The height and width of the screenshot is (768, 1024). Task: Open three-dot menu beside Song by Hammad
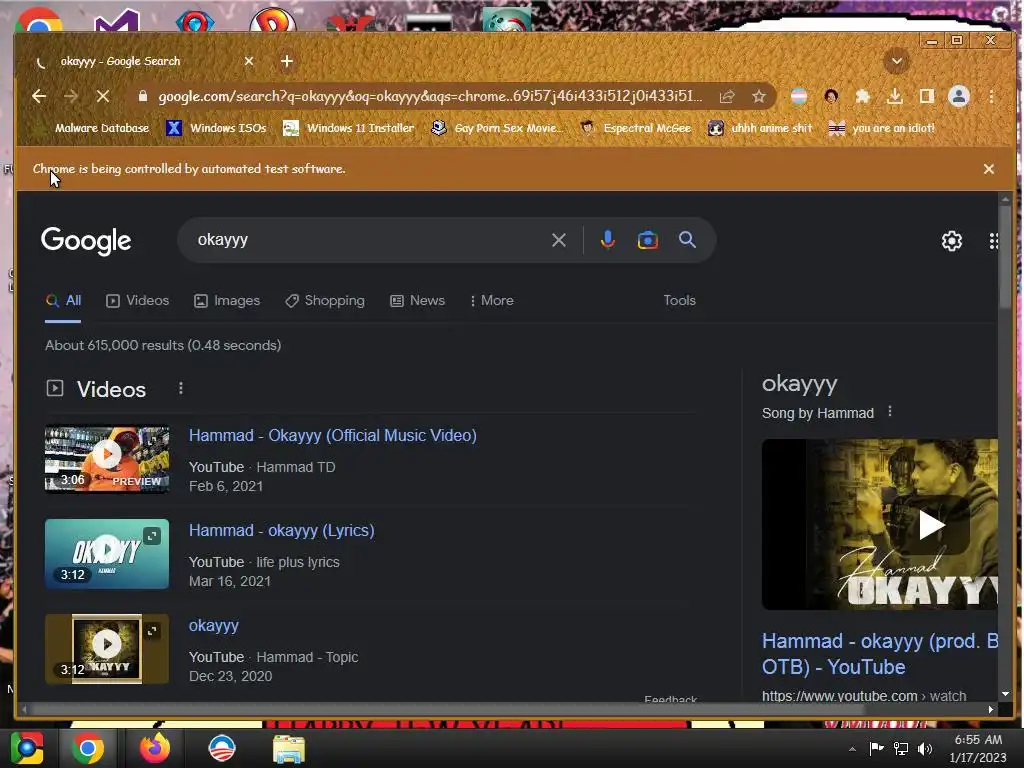889,412
